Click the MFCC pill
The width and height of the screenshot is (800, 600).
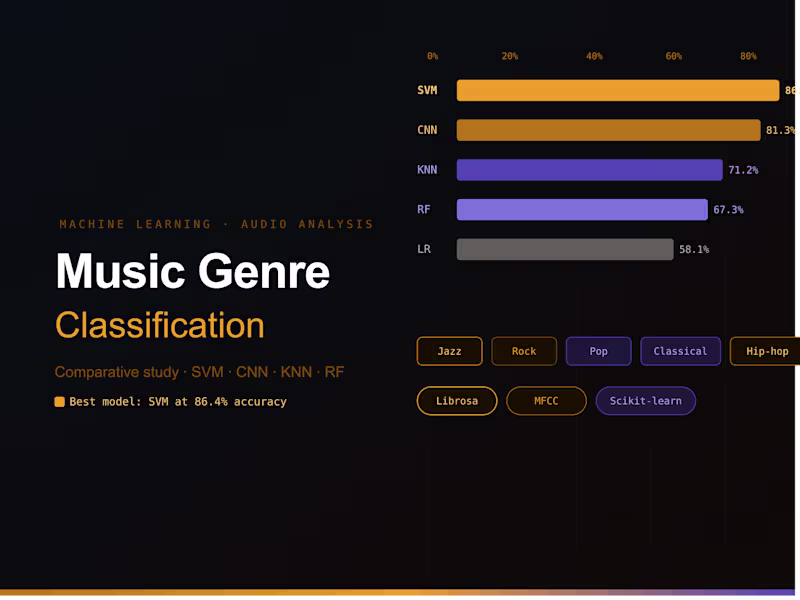click(x=546, y=401)
